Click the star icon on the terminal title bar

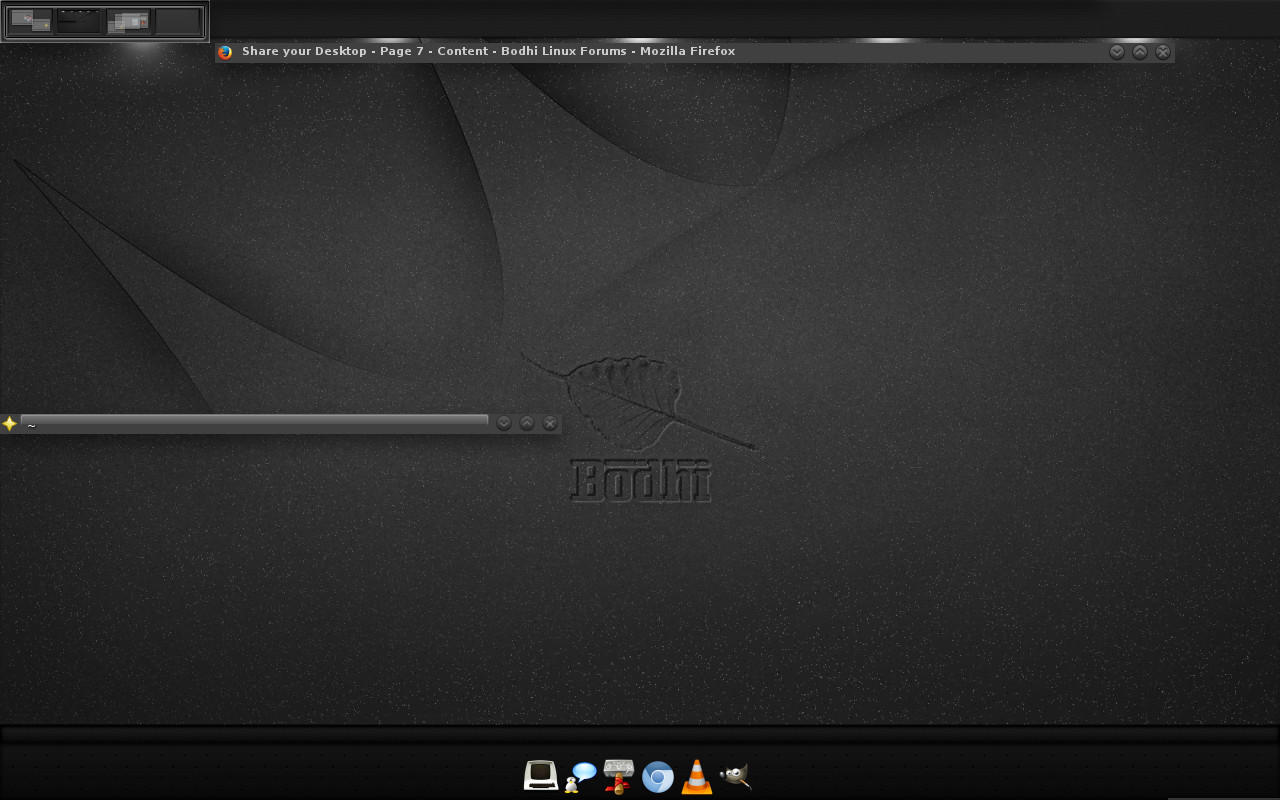[9, 424]
